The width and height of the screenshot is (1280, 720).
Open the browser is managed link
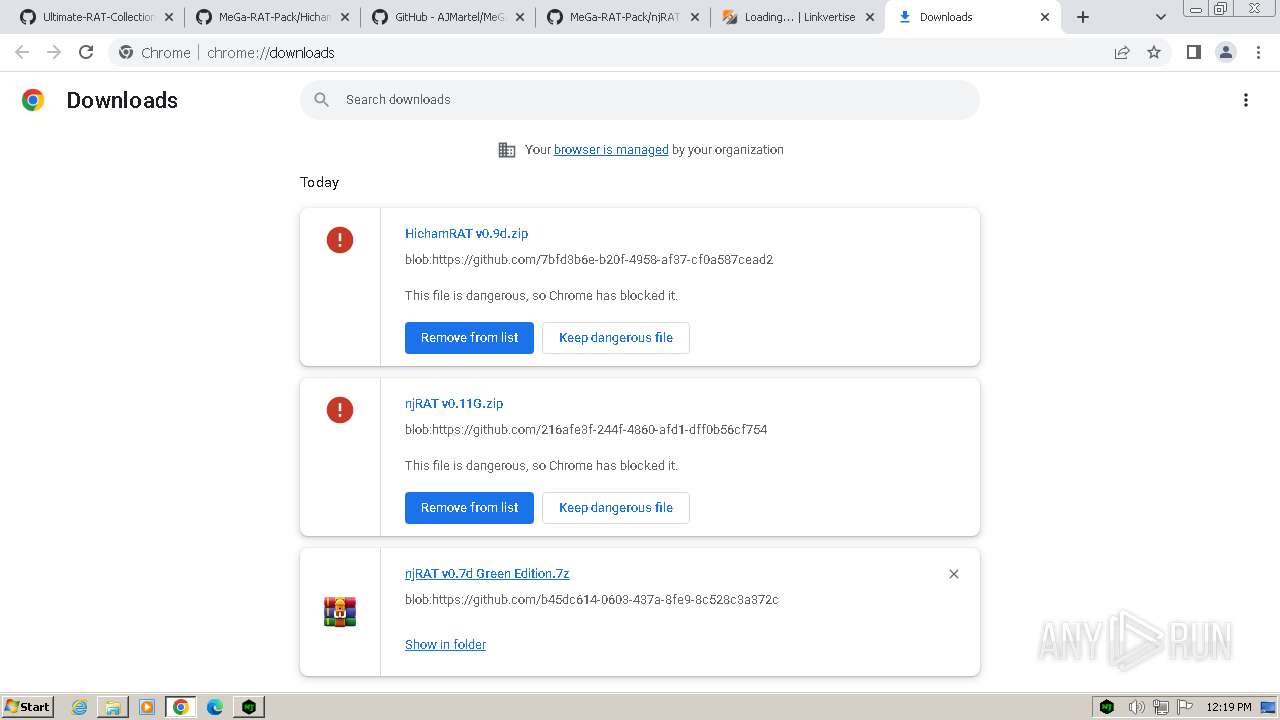pyautogui.click(x=611, y=150)
